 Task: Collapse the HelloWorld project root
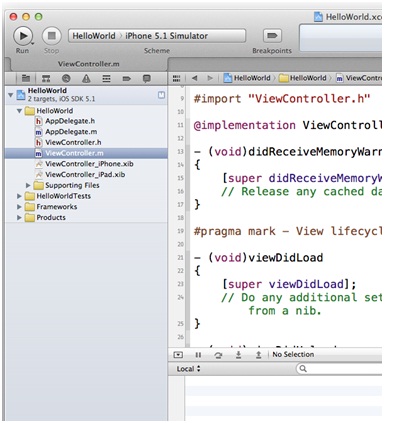pyautogui.click(x=11, y=95)
